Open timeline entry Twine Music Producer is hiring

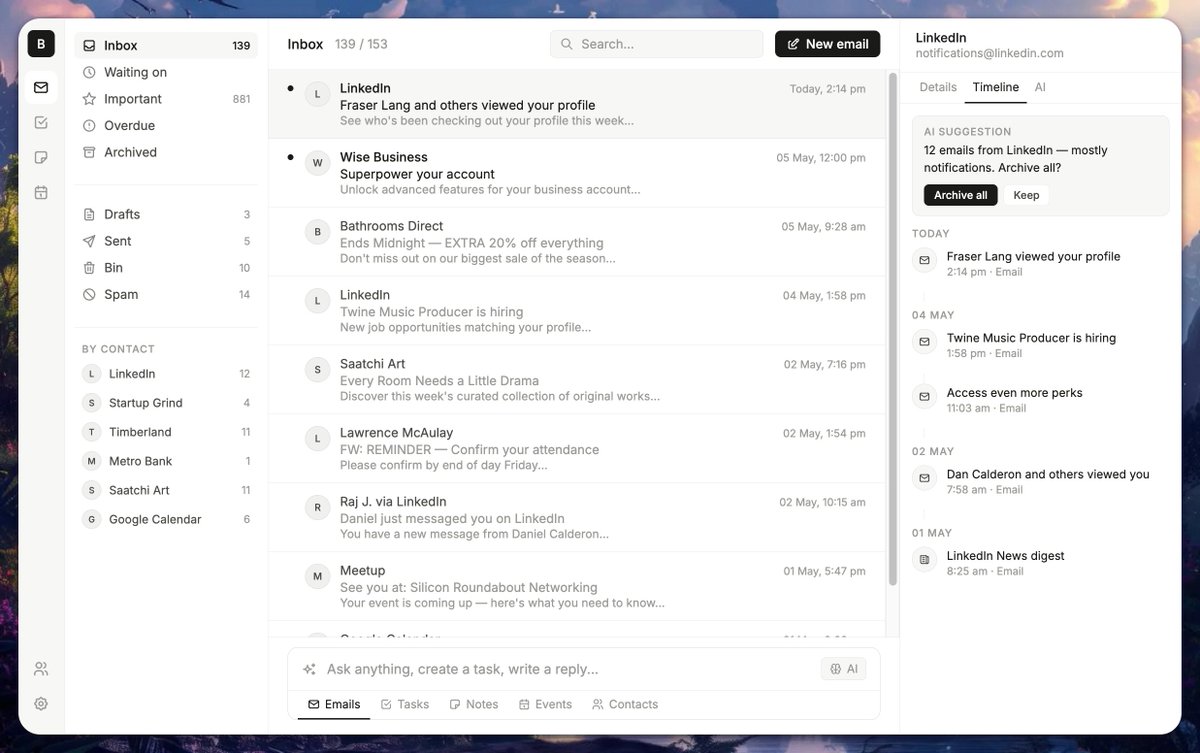(x=1040, y=345)
